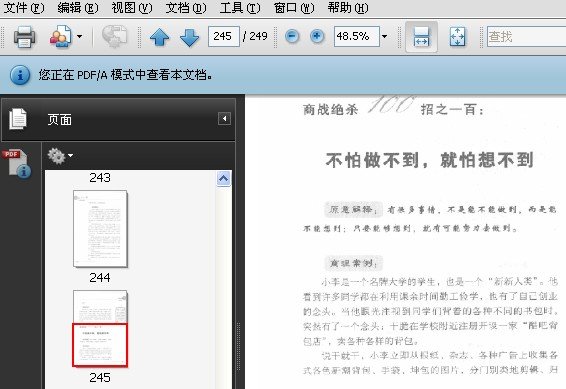Click the PDF/A info icon in blue bar
The width and height of the screenshot is (566, 389).
tap(19, 75)
